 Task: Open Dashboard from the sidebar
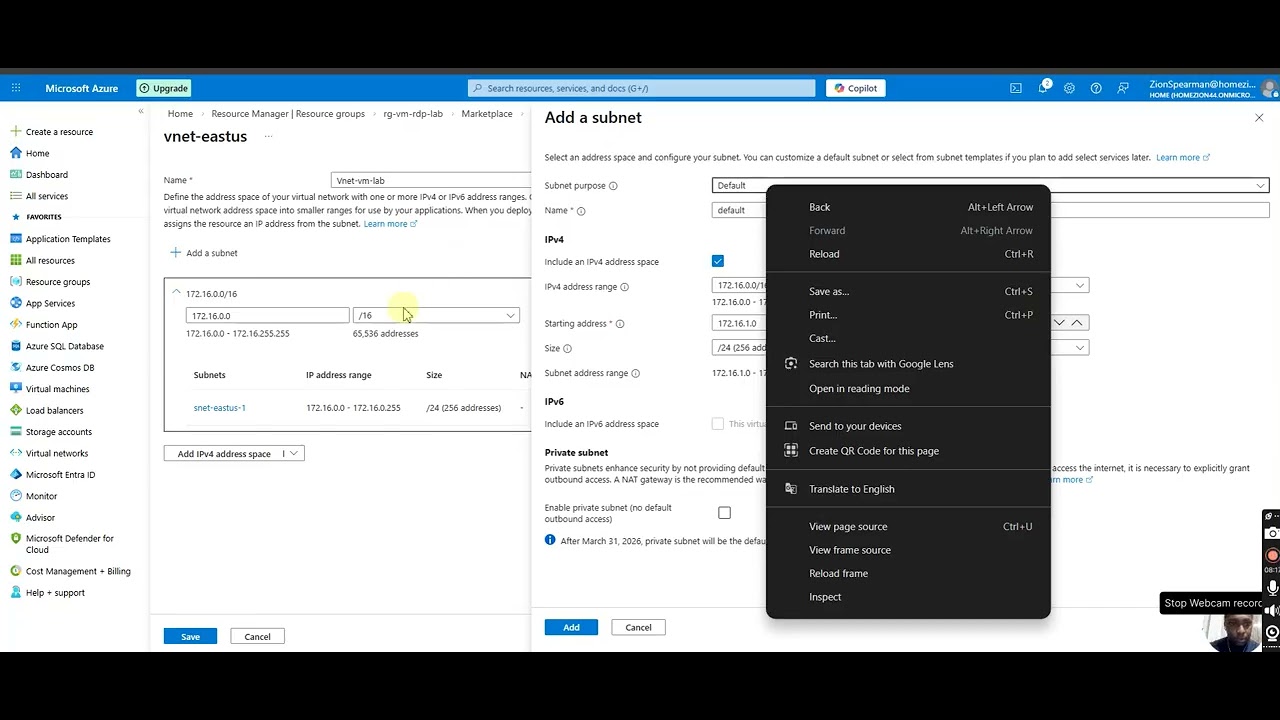pyautogui.click(x=46, y=174)
